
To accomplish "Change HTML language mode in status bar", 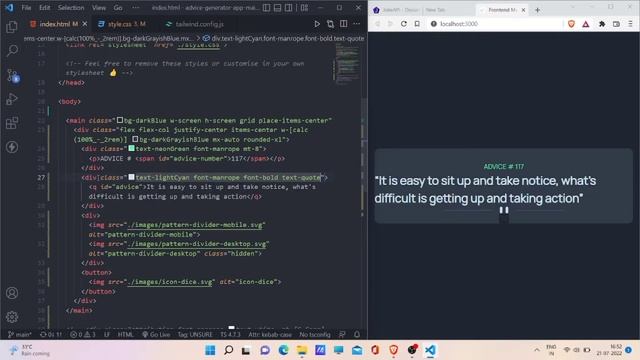I will 126,335.
